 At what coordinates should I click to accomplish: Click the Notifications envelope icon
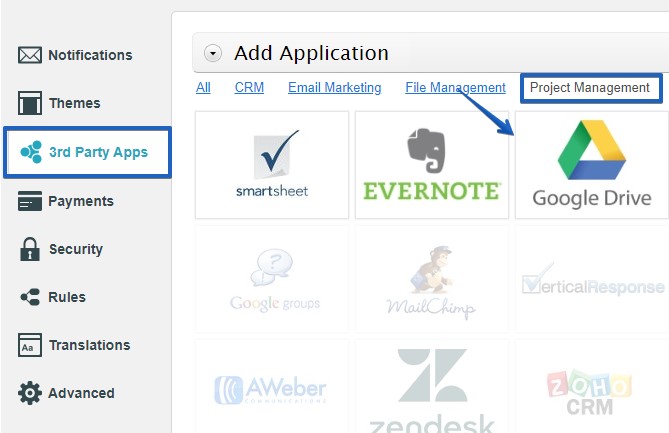pos(30,55)
